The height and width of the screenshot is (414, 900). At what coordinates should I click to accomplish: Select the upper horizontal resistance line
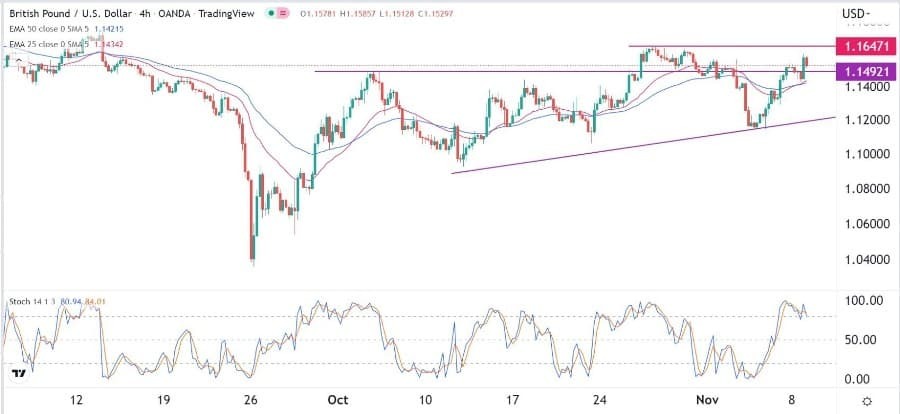[x=730, y=46]
